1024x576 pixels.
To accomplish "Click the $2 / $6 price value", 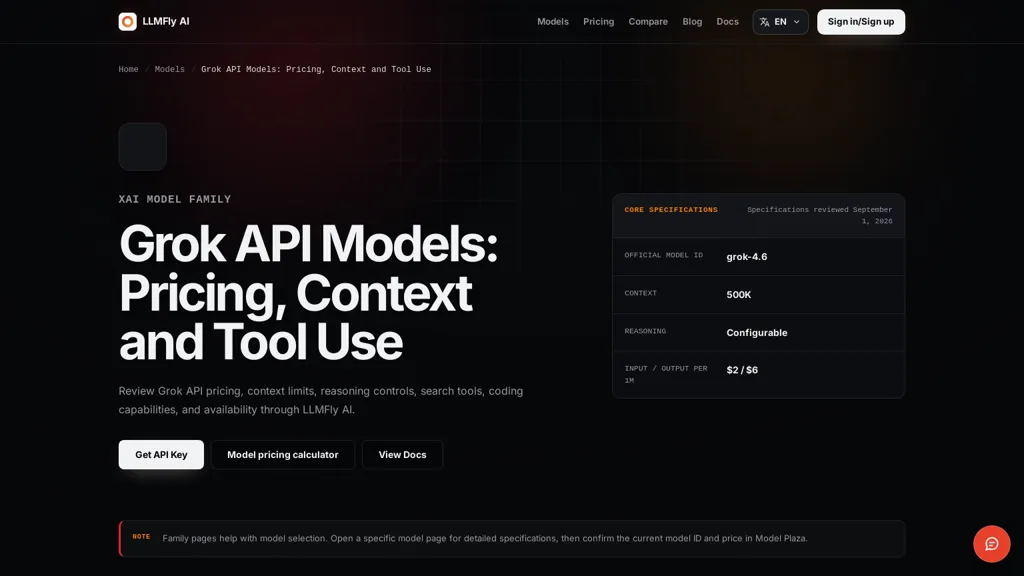I will (742, 370).
